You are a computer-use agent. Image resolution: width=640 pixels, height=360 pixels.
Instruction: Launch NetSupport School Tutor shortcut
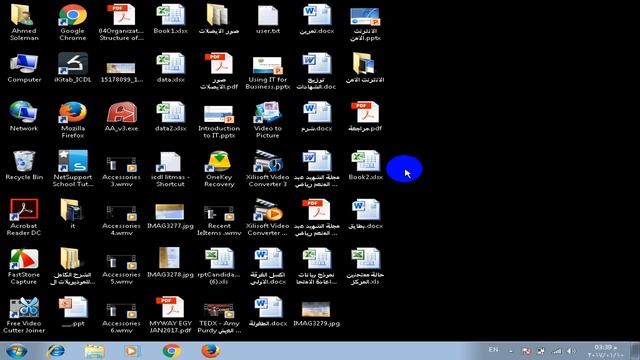[73, 169]
